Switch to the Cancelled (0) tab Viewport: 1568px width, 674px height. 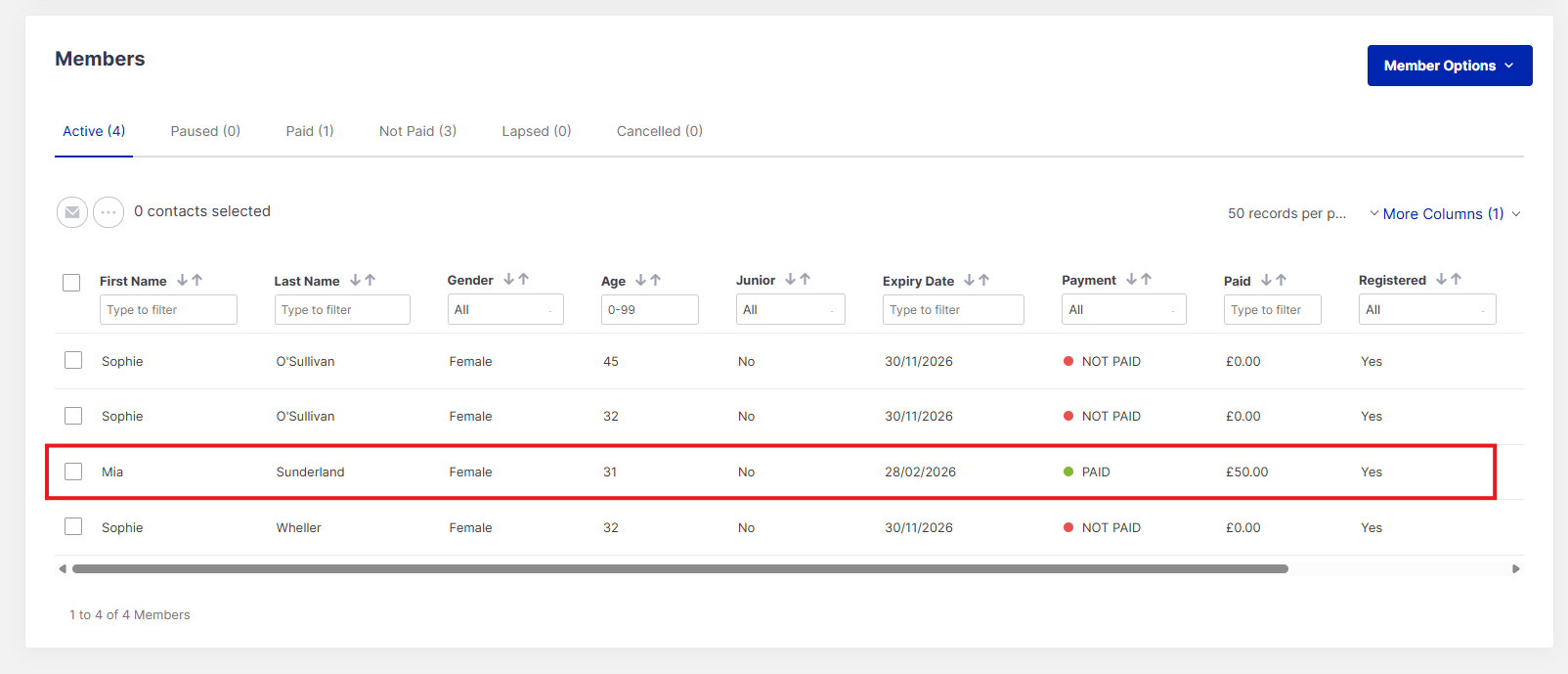tap(659, 131)
